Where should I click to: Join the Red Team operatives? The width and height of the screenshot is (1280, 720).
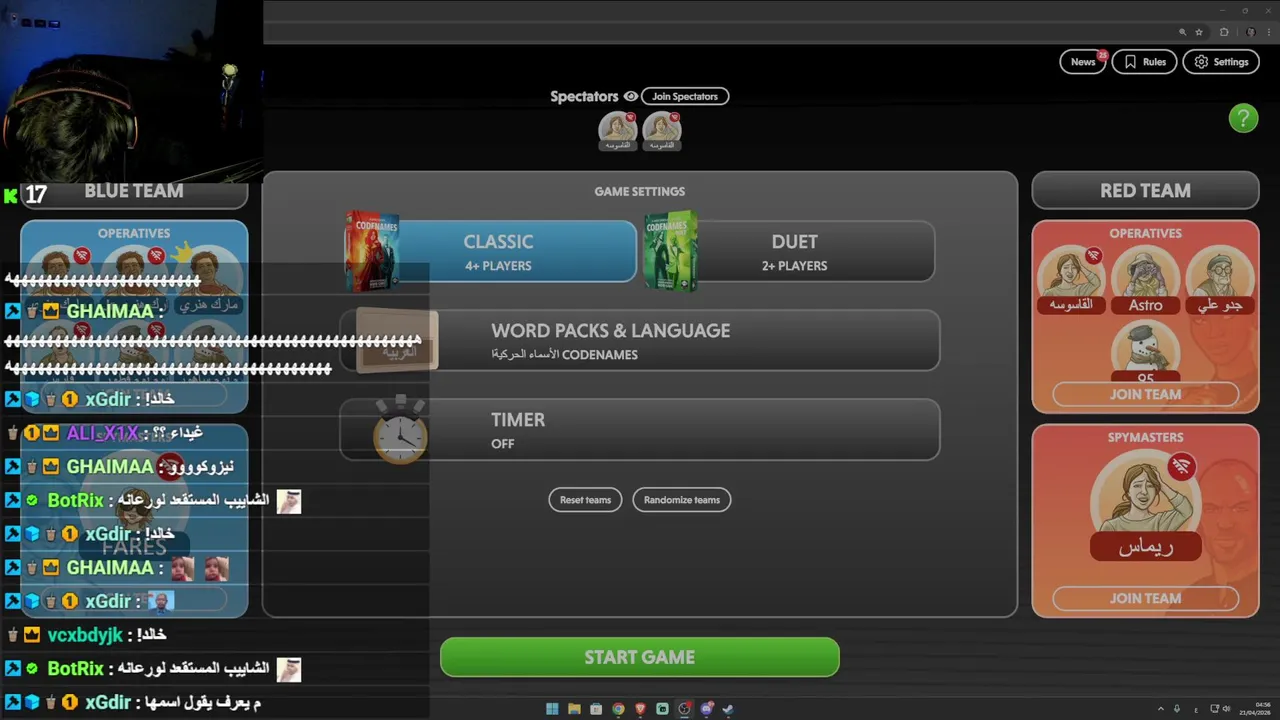coord(1145,394)
